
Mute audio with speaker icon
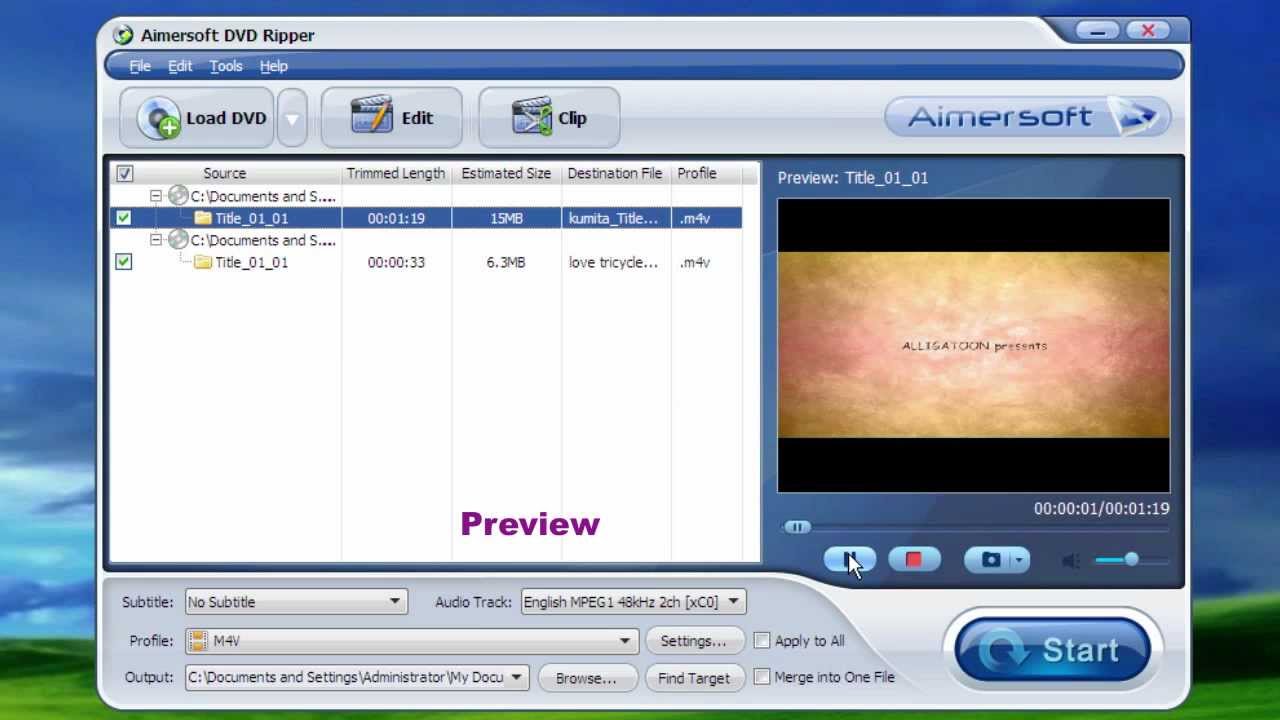point(1070,560)
